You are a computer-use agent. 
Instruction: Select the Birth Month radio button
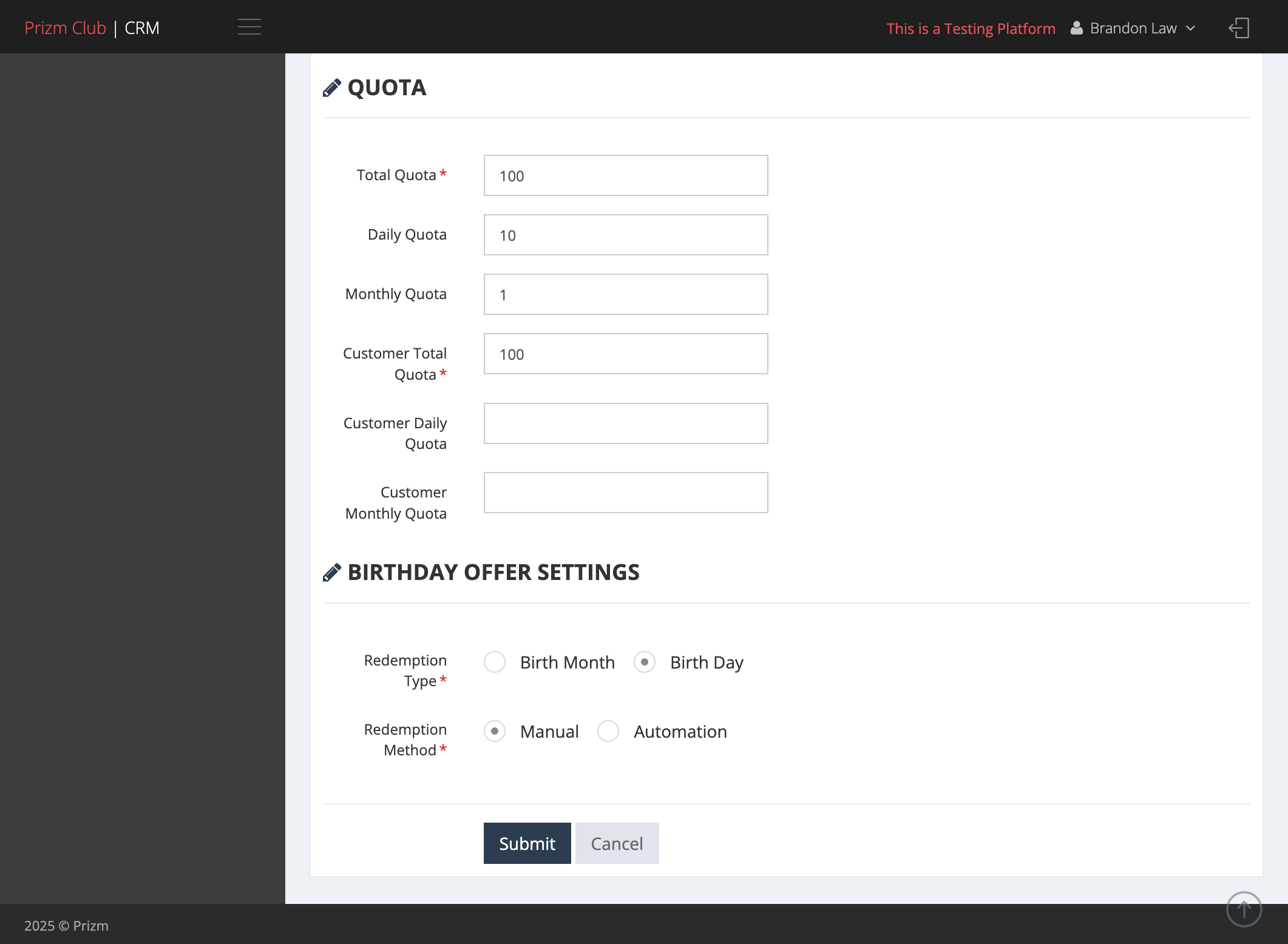tap(495, 662)
